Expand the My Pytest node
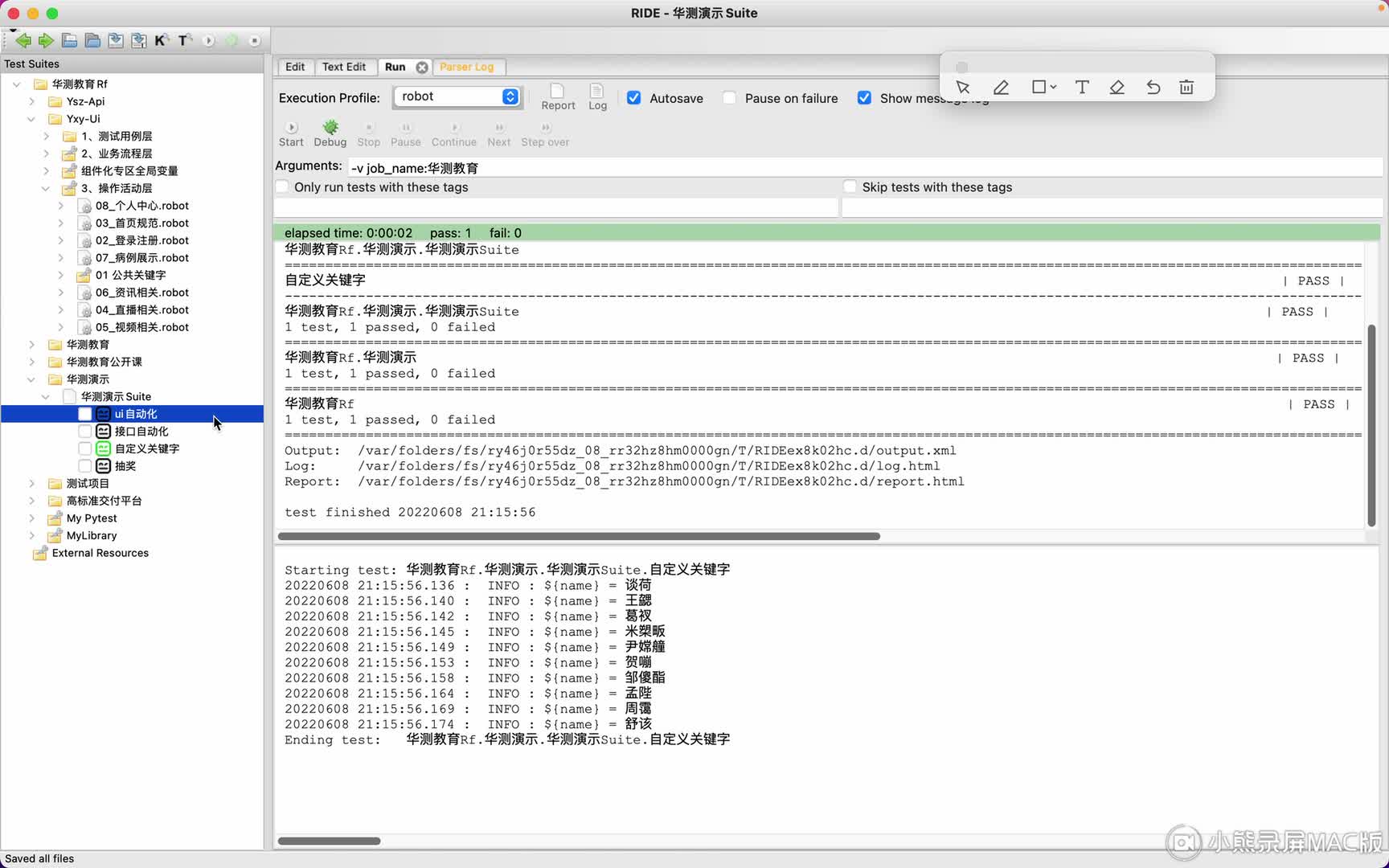 click(31, 518)
